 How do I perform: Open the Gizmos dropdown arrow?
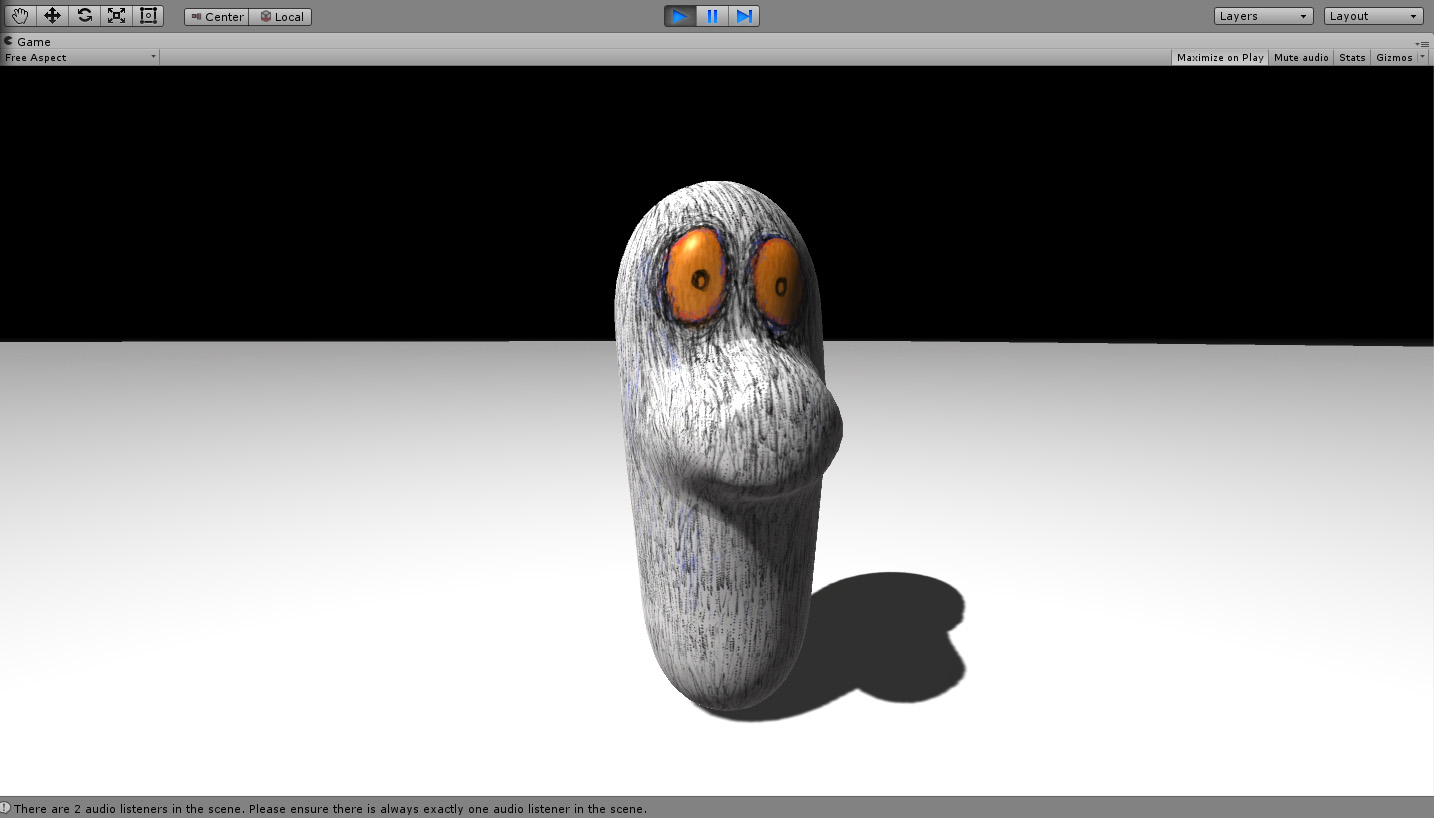pyautogui.click(x=1422, y=58)
